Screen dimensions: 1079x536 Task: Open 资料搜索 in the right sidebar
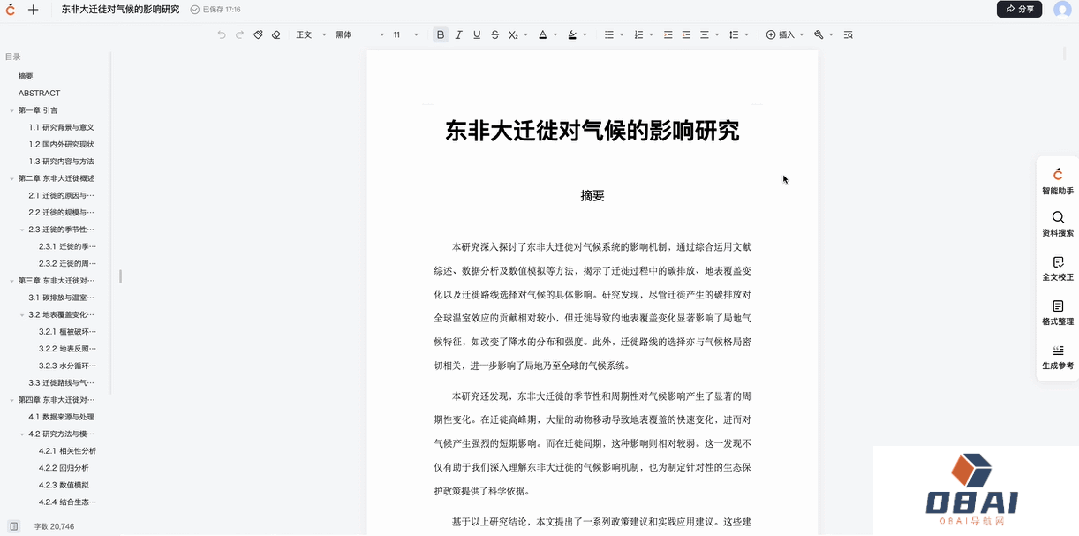[1057, 223]
